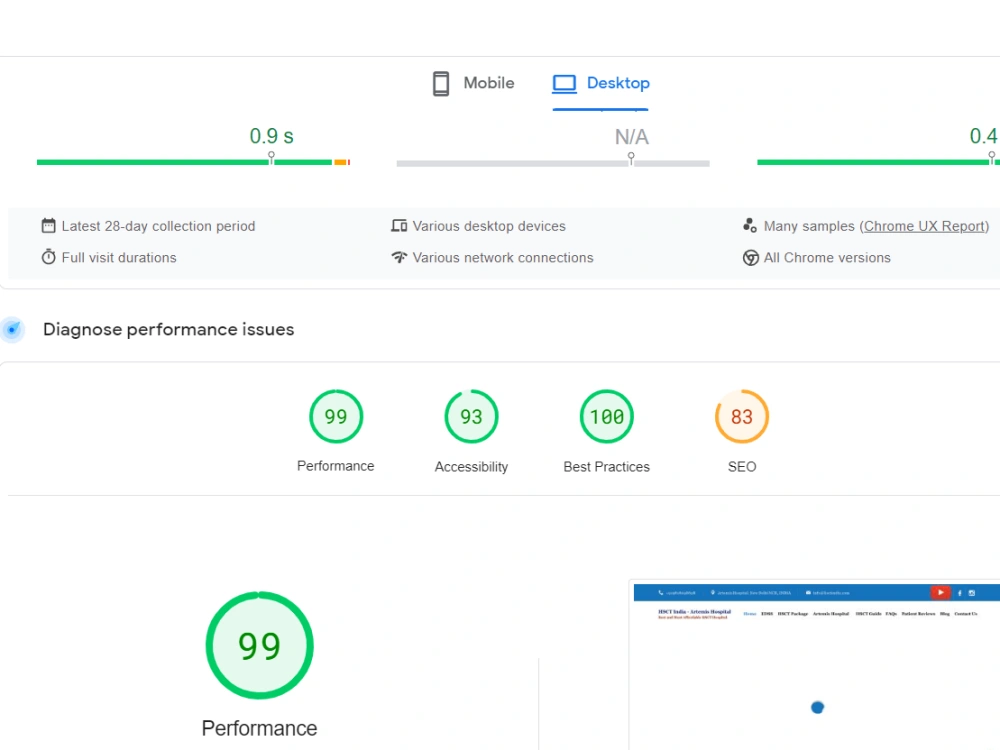Click the Accessibility label under 93
The width and height of the screenshot is (1000, 750).
click(471, 467)
